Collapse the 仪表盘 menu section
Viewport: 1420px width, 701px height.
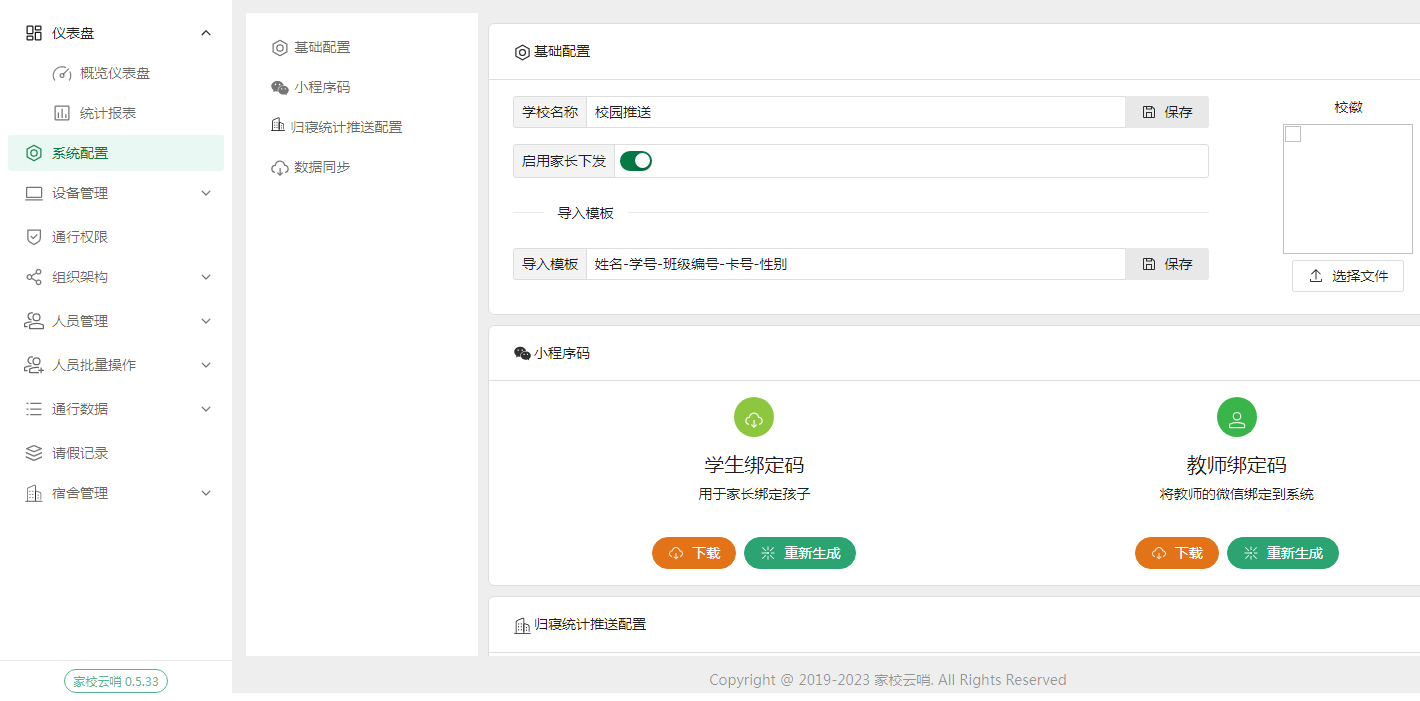[x=206, y=33]
